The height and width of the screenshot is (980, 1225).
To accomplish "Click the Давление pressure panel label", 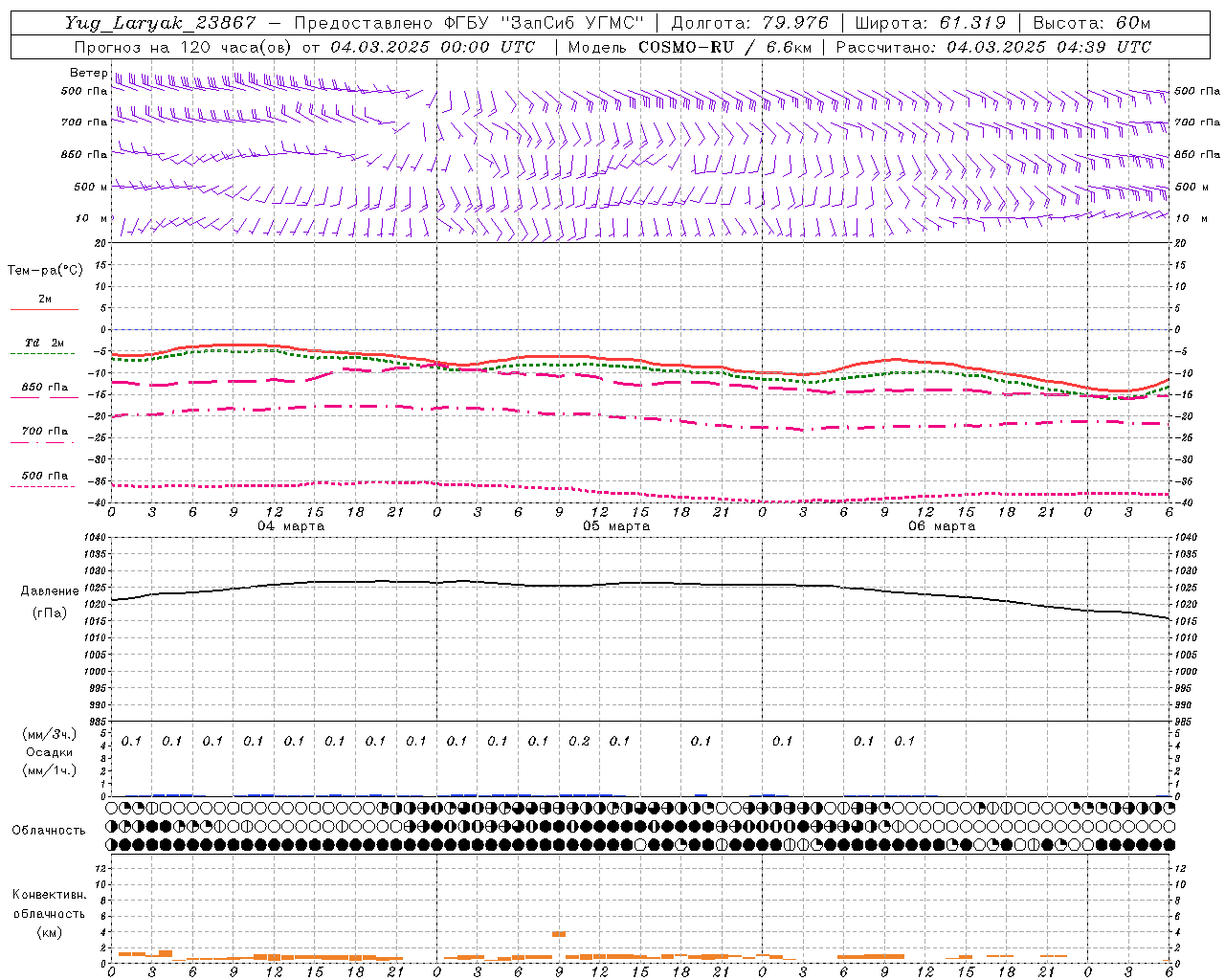I will tap(50, 591).
